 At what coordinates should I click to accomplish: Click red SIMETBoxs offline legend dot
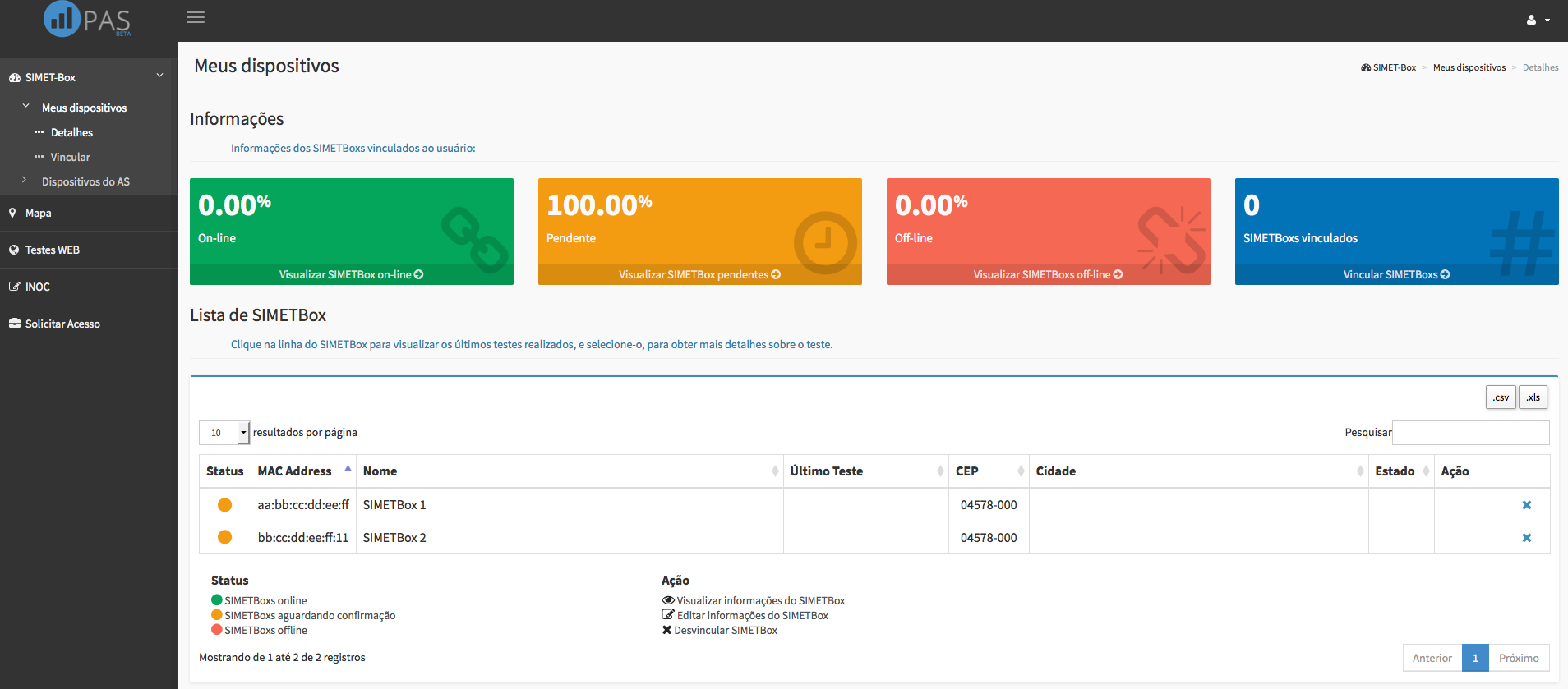click(217, 630)
